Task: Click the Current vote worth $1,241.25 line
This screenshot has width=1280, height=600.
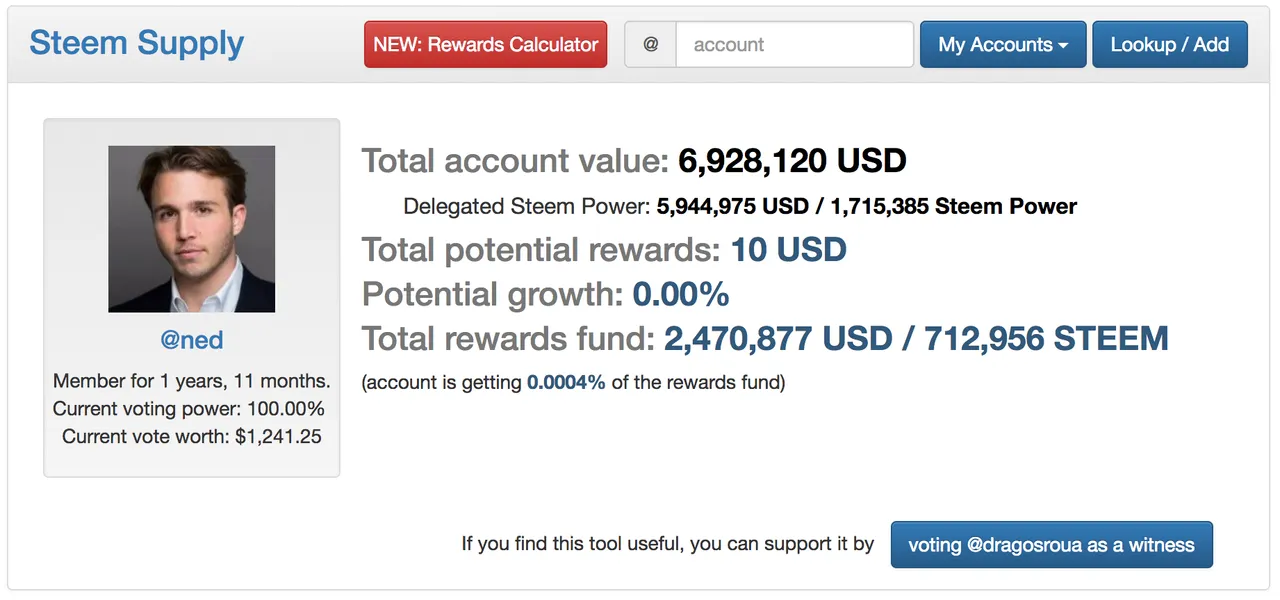Action: click(192, 437)
